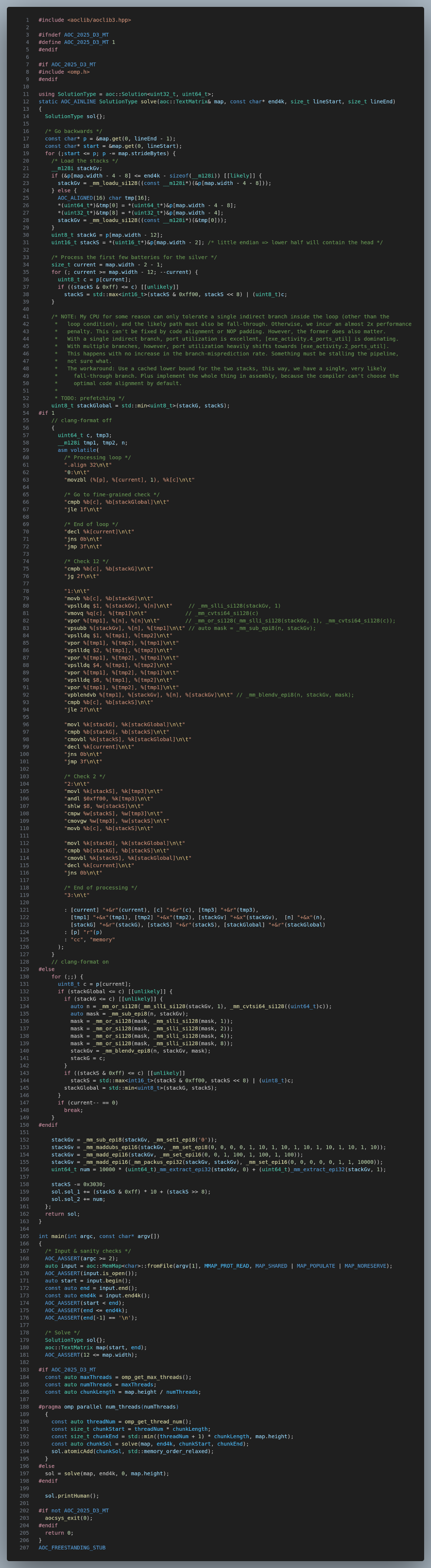Click 'AOC_AASSERT(argc >= 2);' line
This screenshot has height=1568, width=431.
point(81,1258)
